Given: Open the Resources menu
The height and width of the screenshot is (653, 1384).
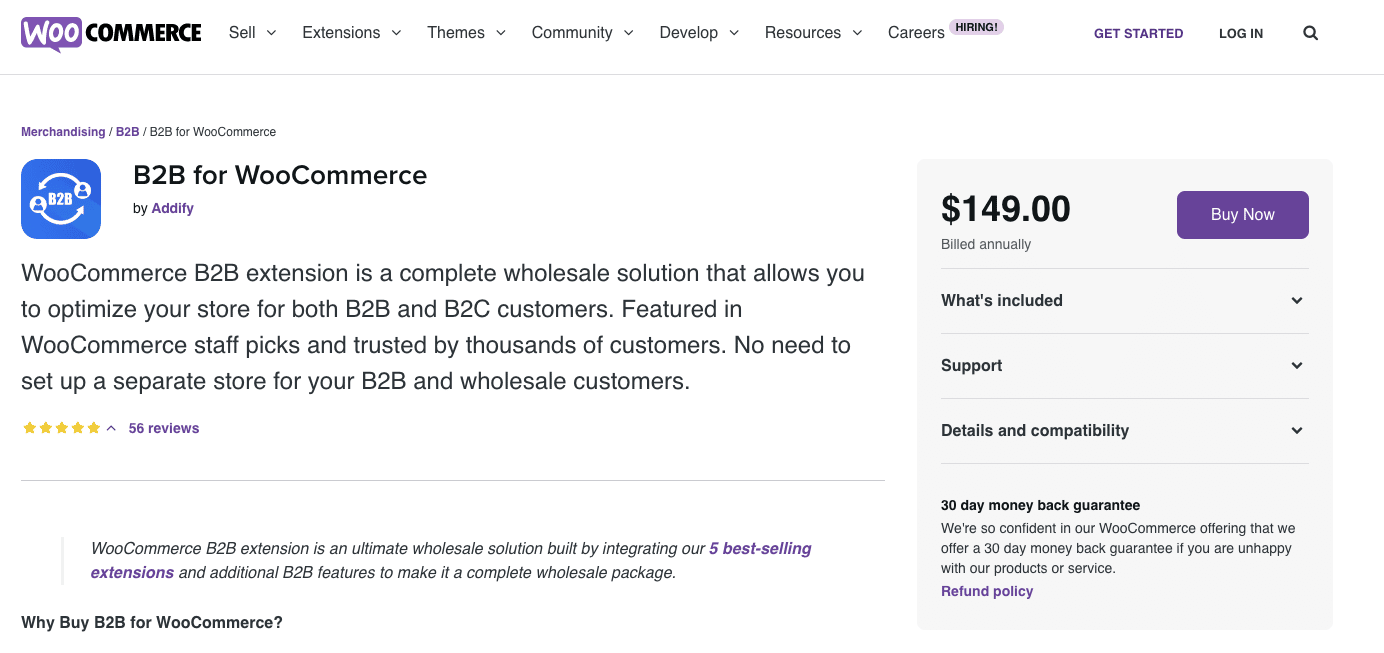Looking at the screenshot, I should coord(813,33).
